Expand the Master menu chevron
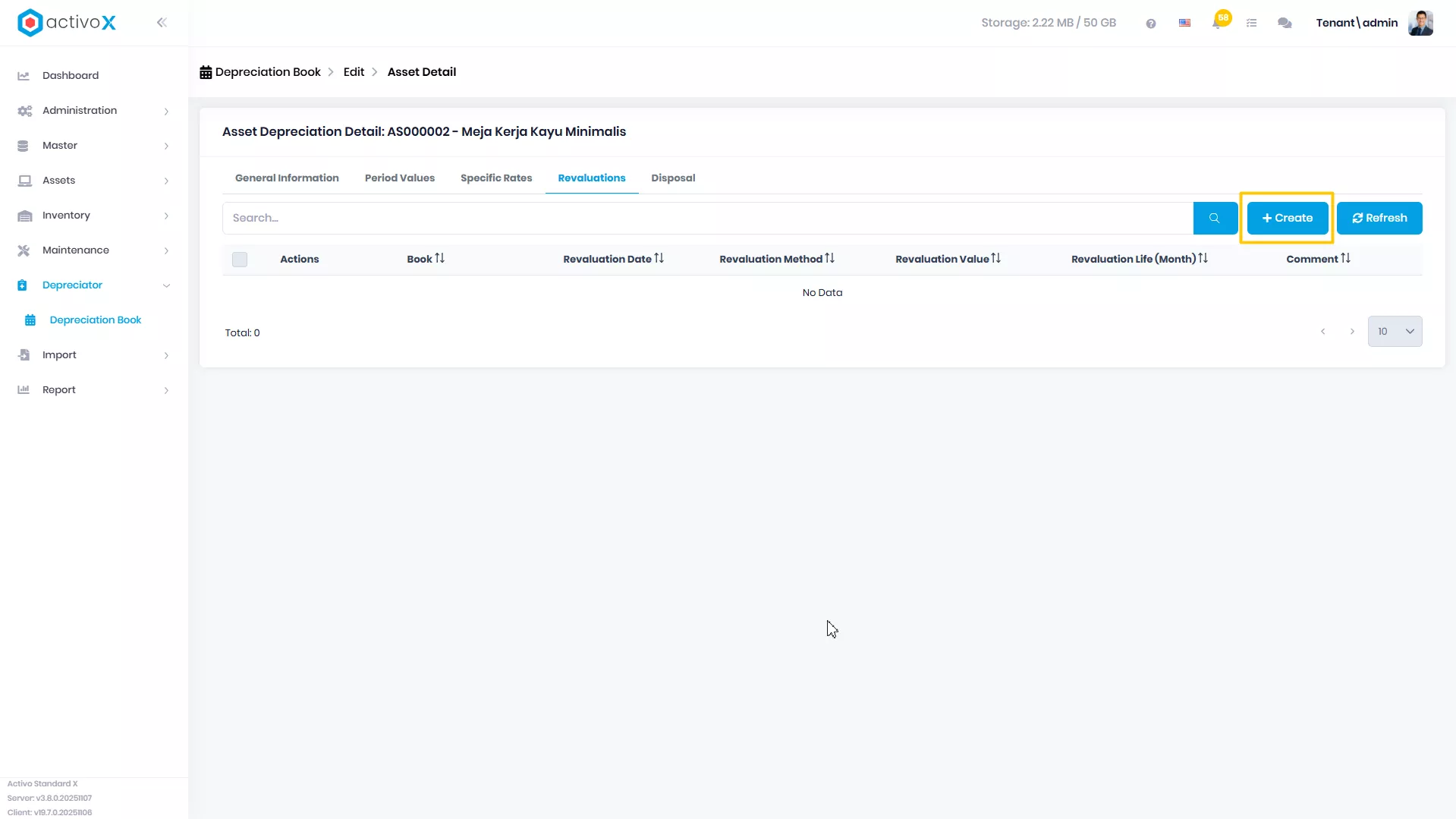This screenshot has height=819, width=1456. point(166,146)
